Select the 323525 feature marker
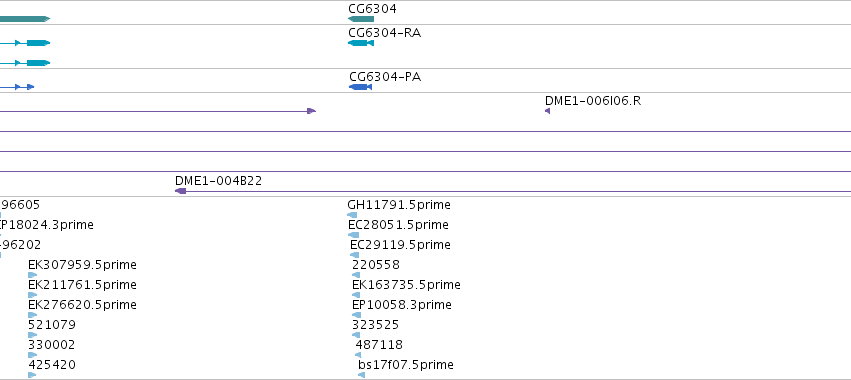The height and width of the screenshot is (380, 851). pos(356,335)
